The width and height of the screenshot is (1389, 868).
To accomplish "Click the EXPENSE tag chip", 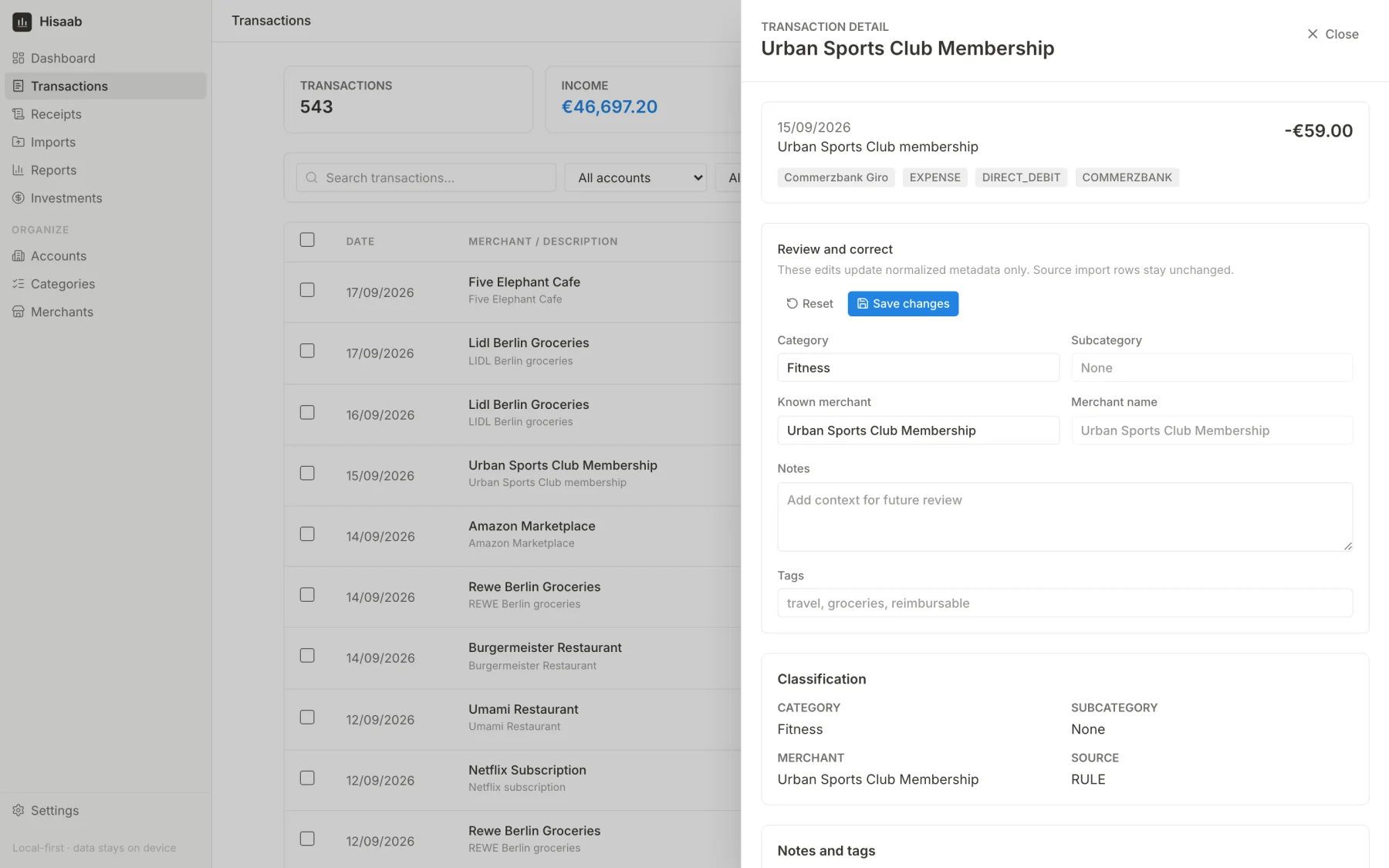I will 934,177.
